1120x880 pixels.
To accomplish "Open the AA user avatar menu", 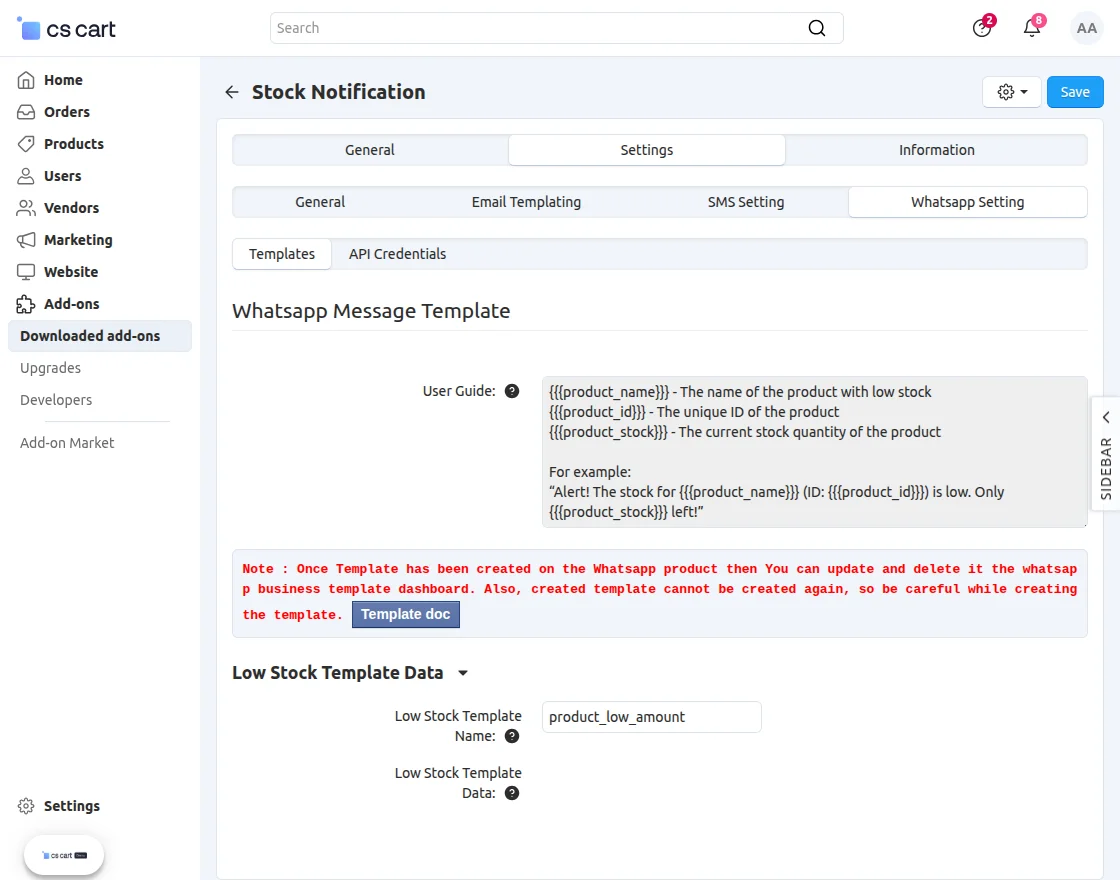I will [x=1087, y=28].
